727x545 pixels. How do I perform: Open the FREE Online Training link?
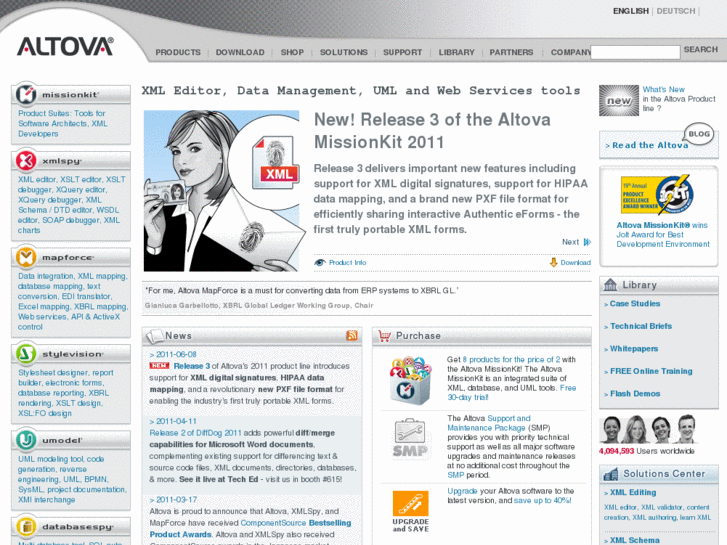coord(651,371)
